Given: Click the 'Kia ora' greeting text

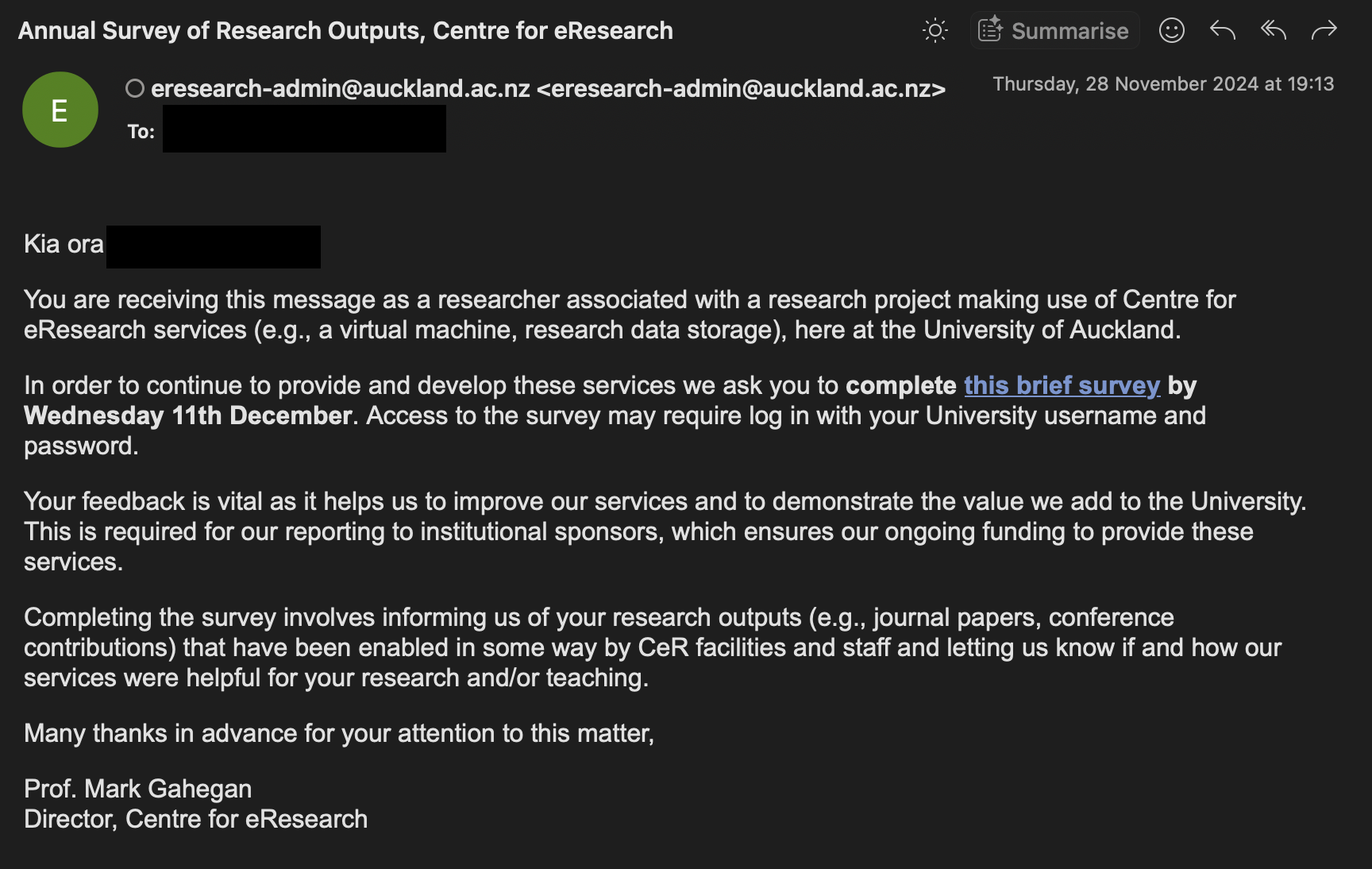Looking at the screenshot, I should click(x=64, y=244).
